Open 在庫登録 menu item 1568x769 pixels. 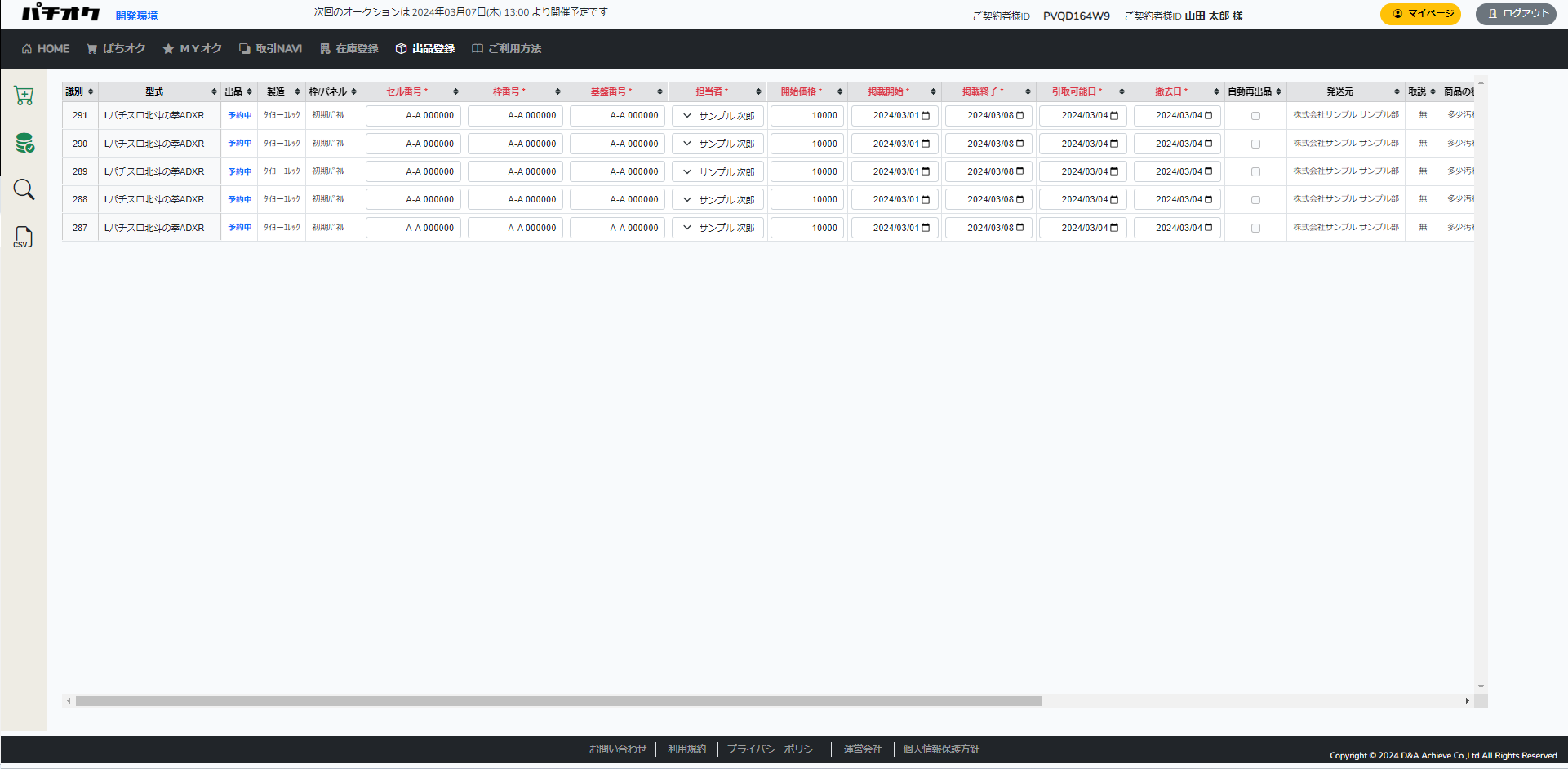click(x=349, y=49)
